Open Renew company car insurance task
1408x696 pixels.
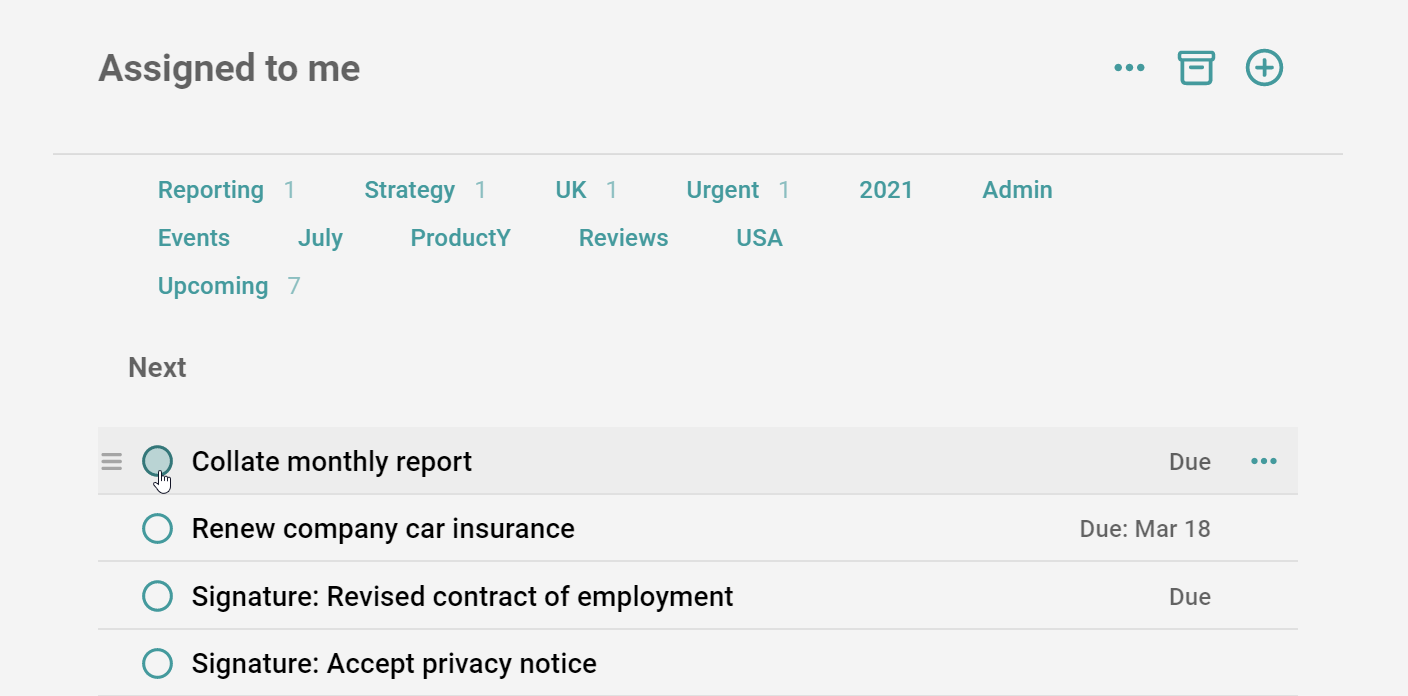(x=383, y=528)
